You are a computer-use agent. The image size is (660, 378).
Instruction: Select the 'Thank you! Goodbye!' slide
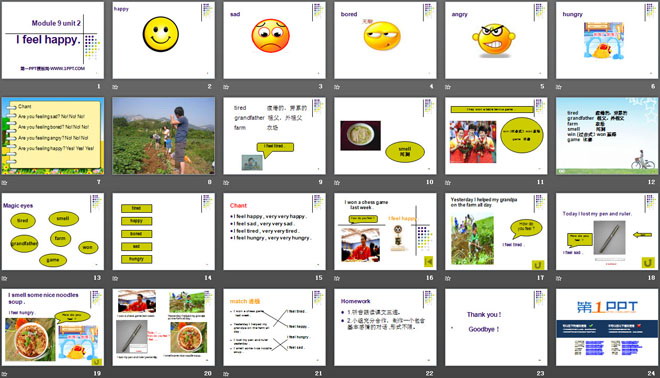[x=496, y=327]
